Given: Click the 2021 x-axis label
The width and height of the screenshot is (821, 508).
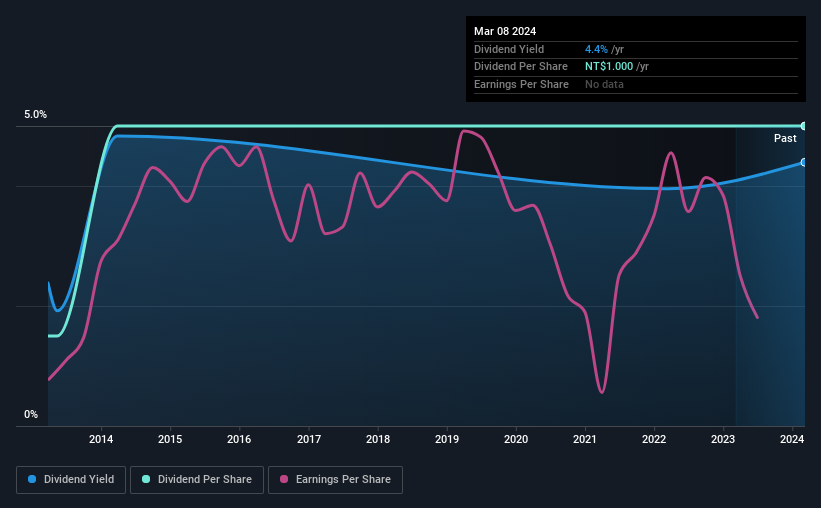Looking at the screenshot, I should click(585, 439).
